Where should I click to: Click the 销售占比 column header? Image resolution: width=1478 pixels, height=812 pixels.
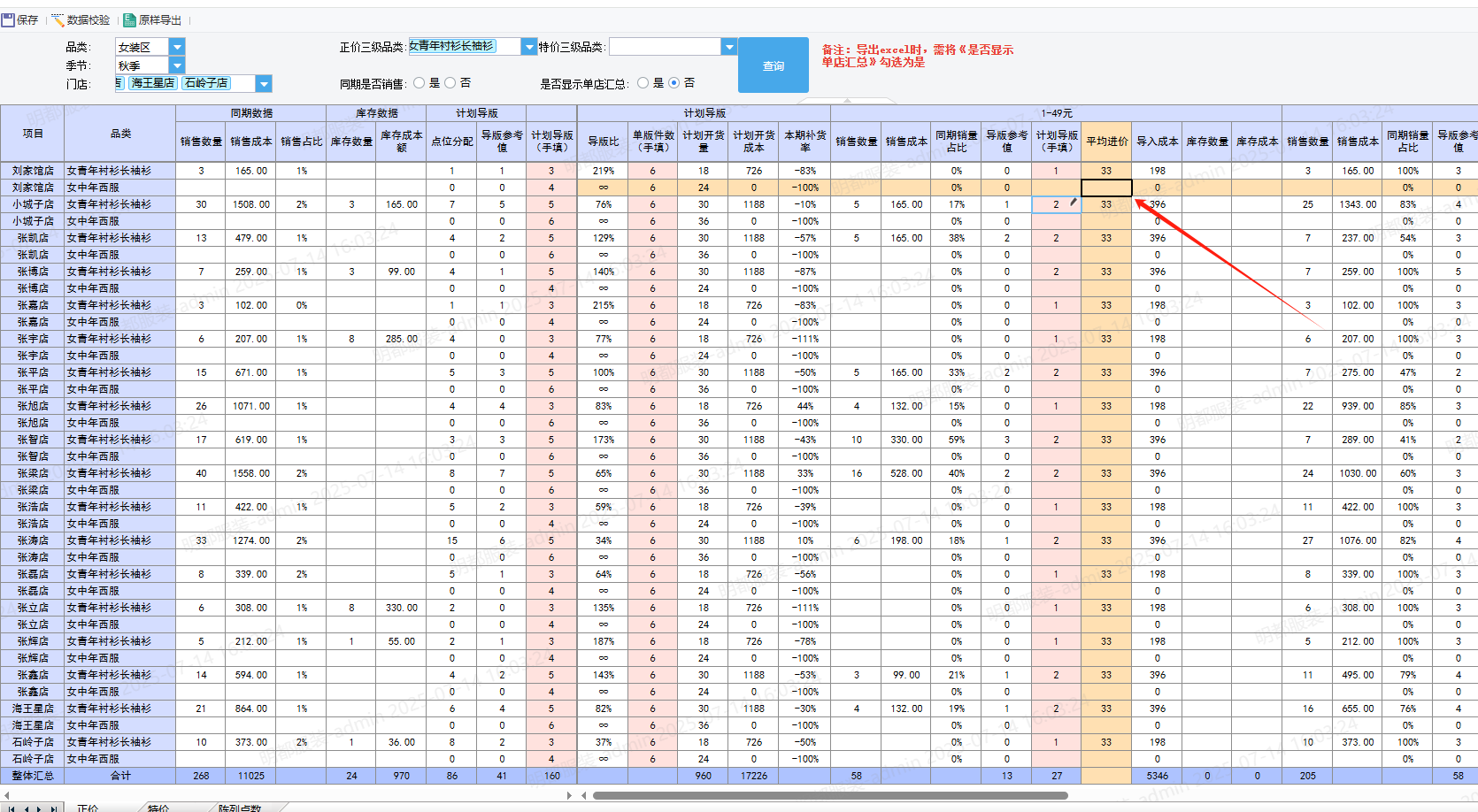[301, 142]
